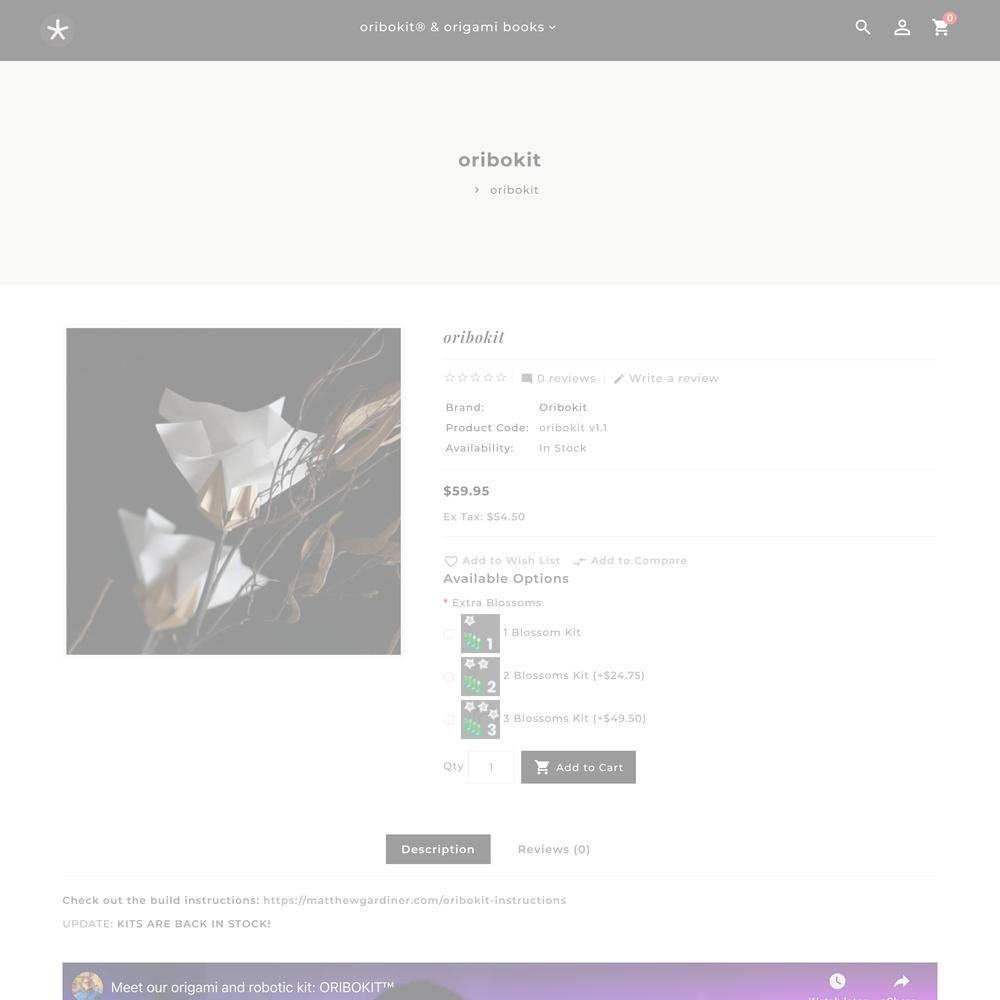
Task: Click the pencil Write a review icon
Action: point(618,379)
